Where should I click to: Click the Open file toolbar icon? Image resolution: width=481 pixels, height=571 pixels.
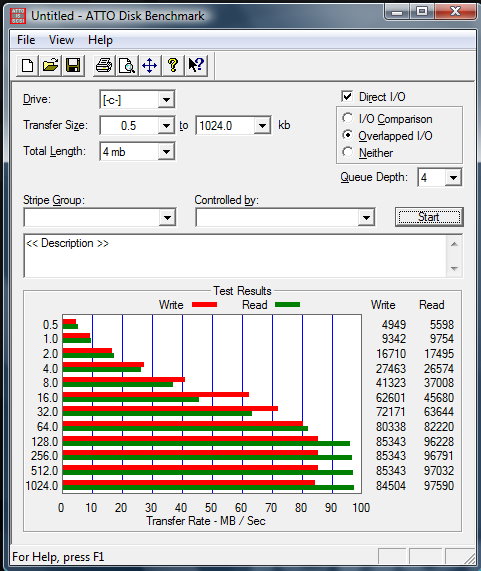[x=50, y=66]
